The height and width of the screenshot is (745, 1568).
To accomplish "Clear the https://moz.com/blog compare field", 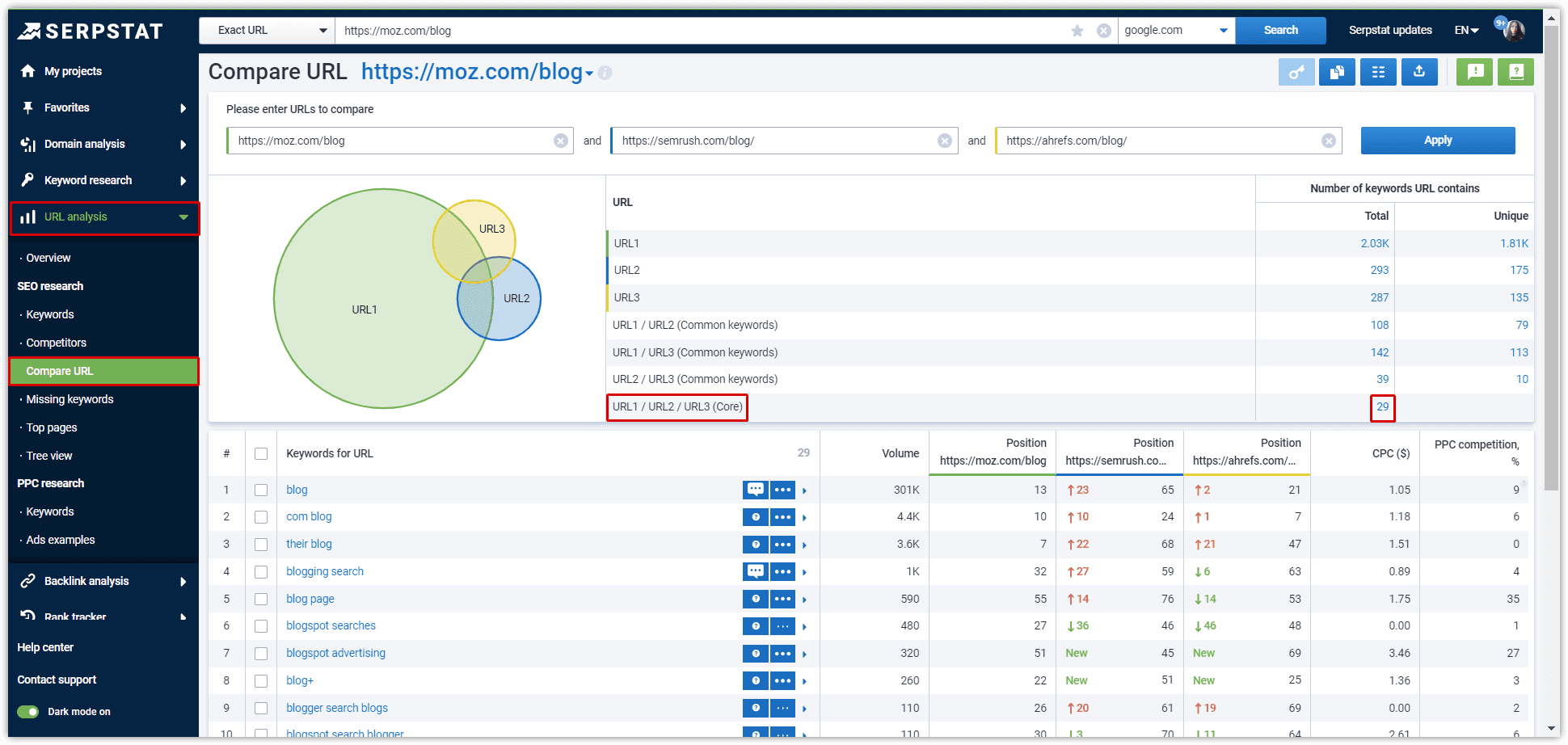I will (x=561, y=141).
